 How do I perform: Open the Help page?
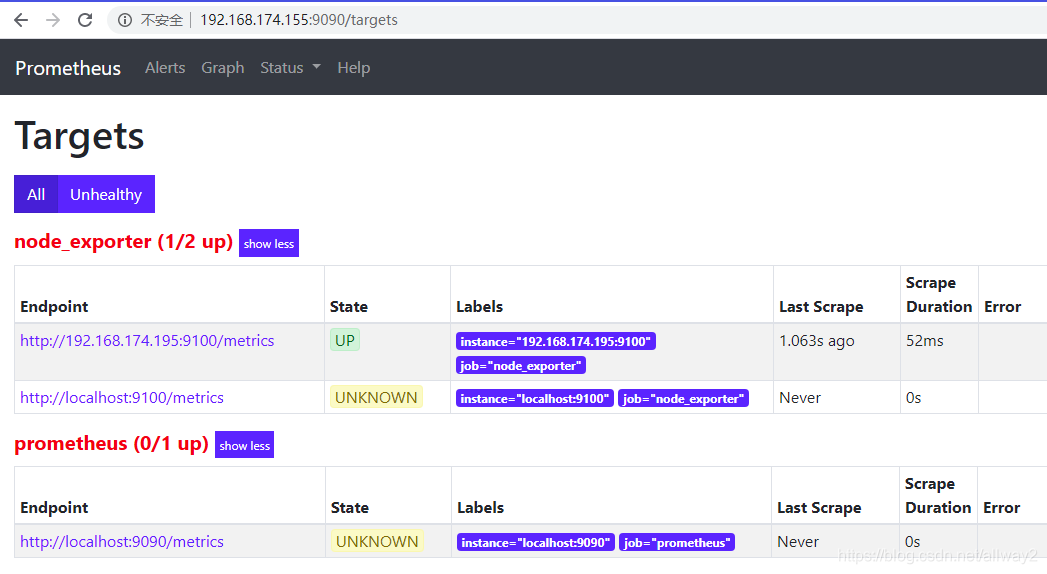click(x=353, y=68)
